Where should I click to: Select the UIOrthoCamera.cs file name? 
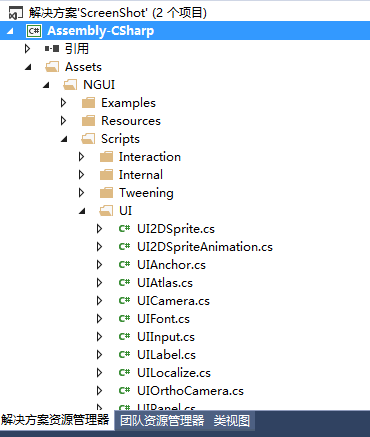click(190, 391)
